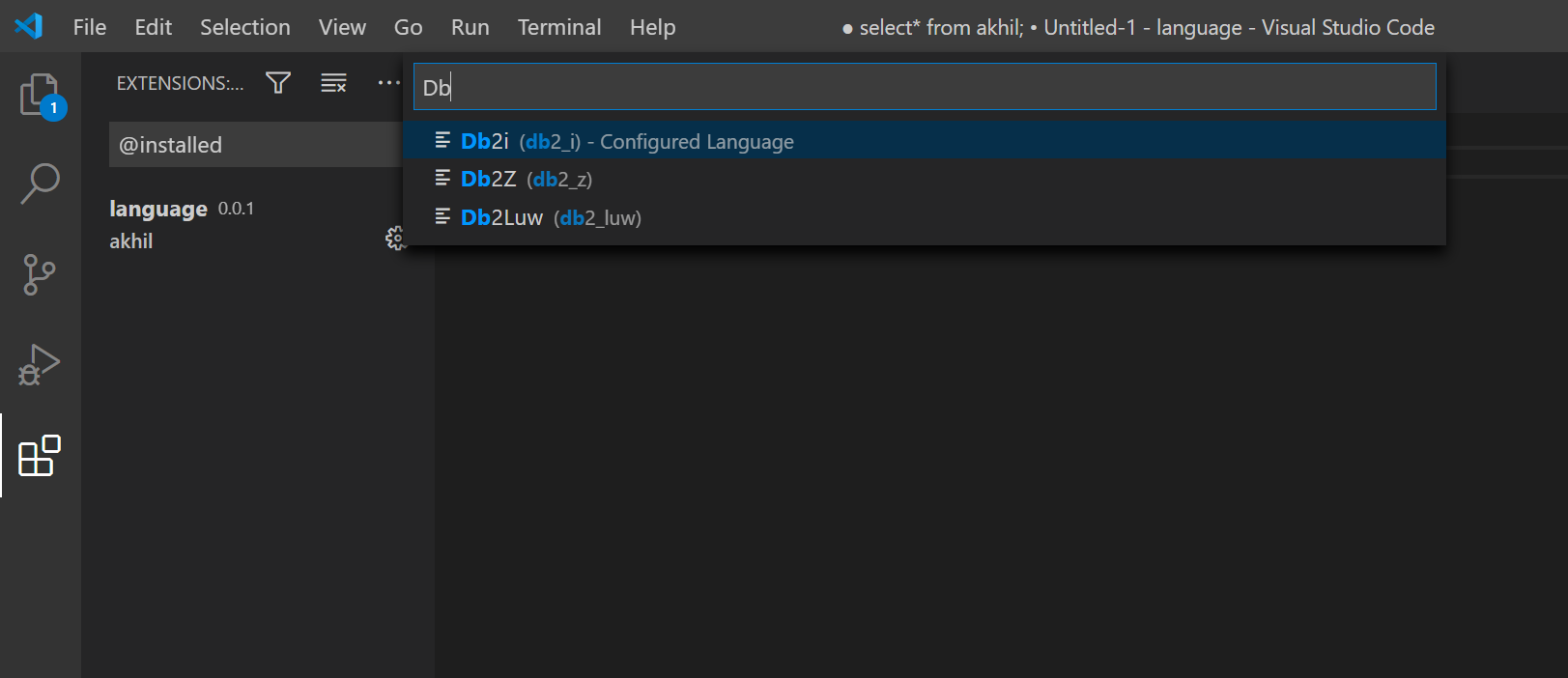Open the Extensions more actions ellipsis
Screen dimensions: 1568x678
pyautogui.click(x=388, y=83)
